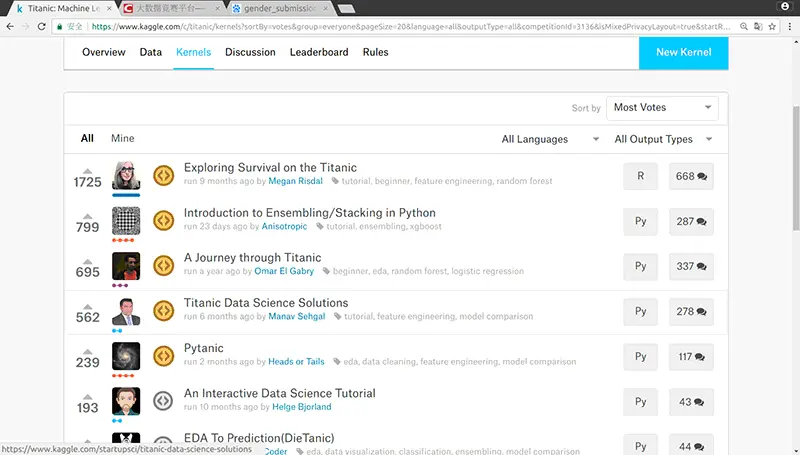Viewport: 800px width, 455px height.
Task: Click script icon for Interactive Data Science Tutorial
Action: point(164,401)
